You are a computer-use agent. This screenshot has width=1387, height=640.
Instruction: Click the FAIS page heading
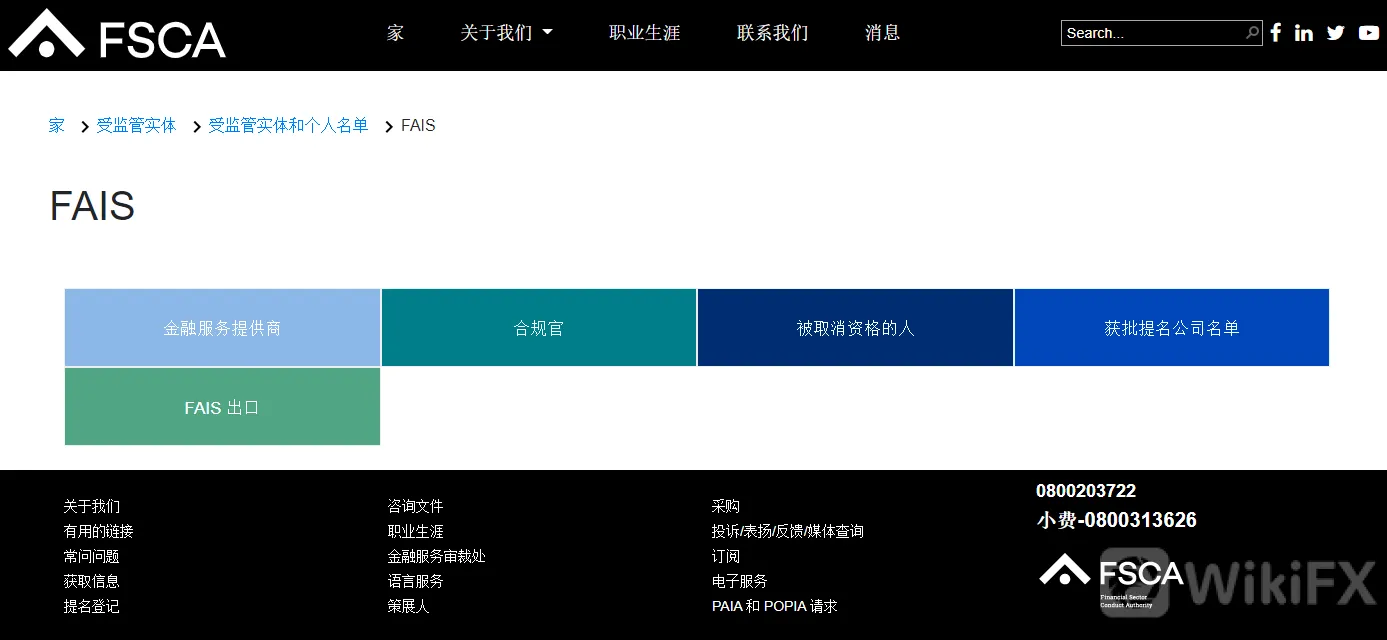pyautogui.click(x=92, y=207)
